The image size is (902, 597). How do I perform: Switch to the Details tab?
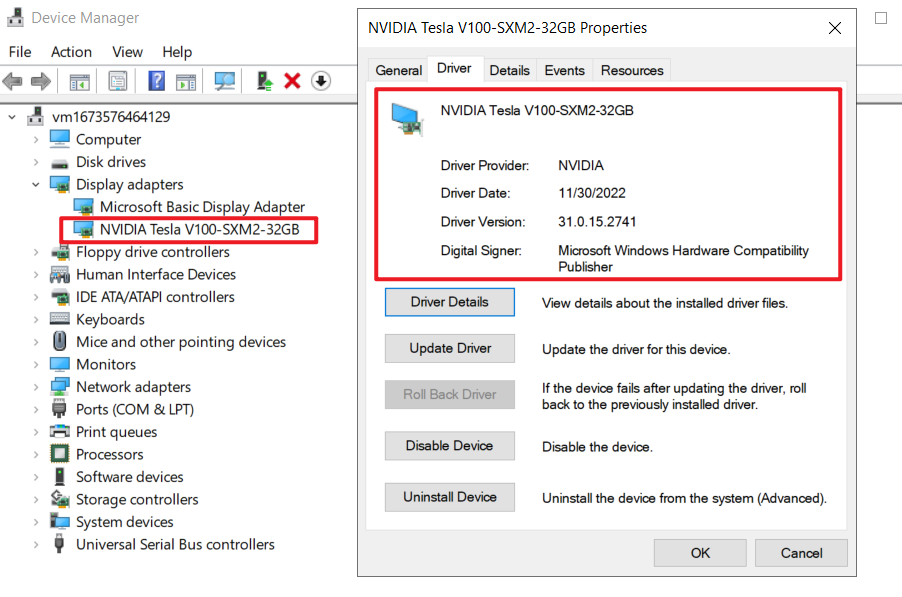tap(510, 70)
